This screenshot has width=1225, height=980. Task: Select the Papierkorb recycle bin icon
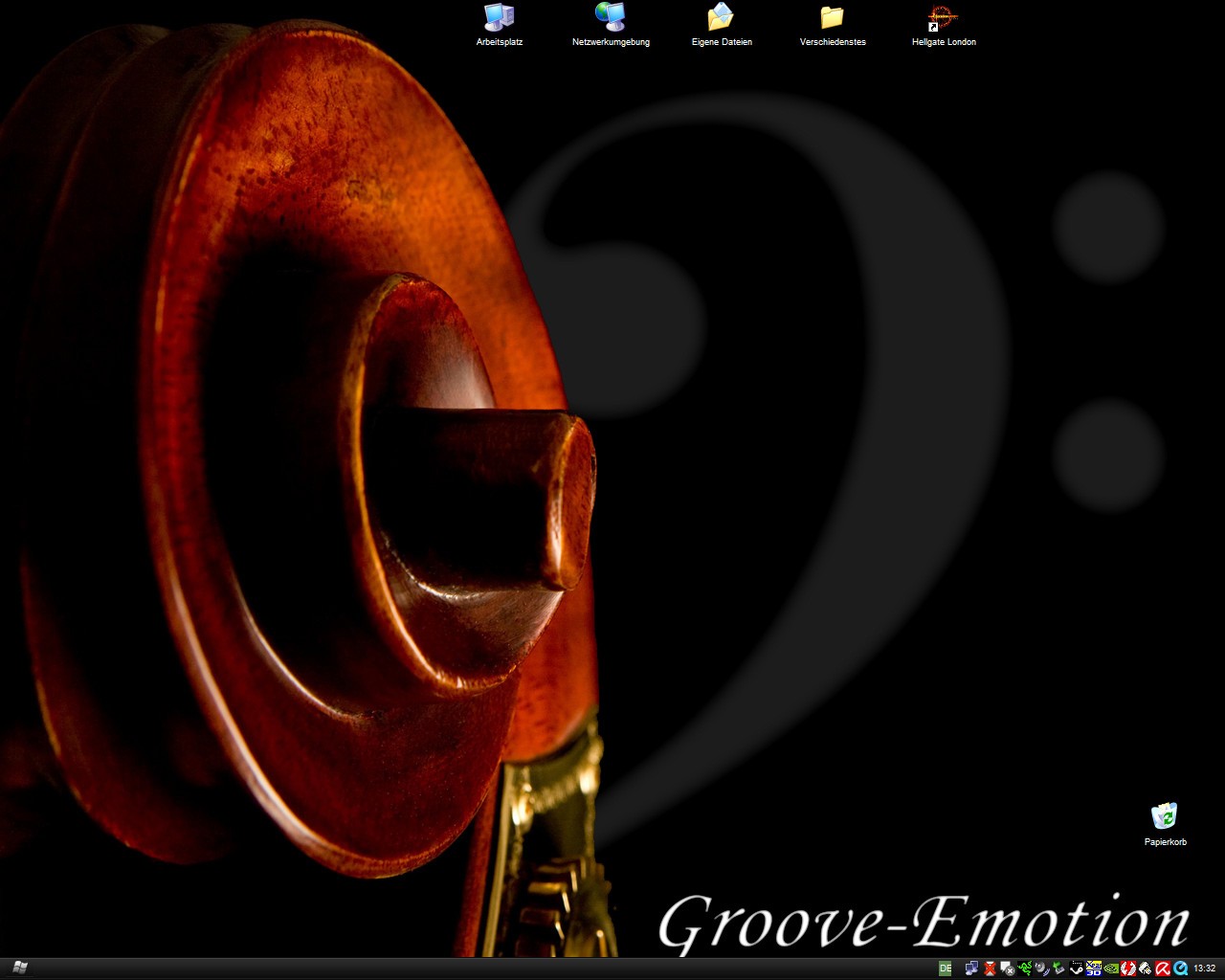[x=1164, y=816]
